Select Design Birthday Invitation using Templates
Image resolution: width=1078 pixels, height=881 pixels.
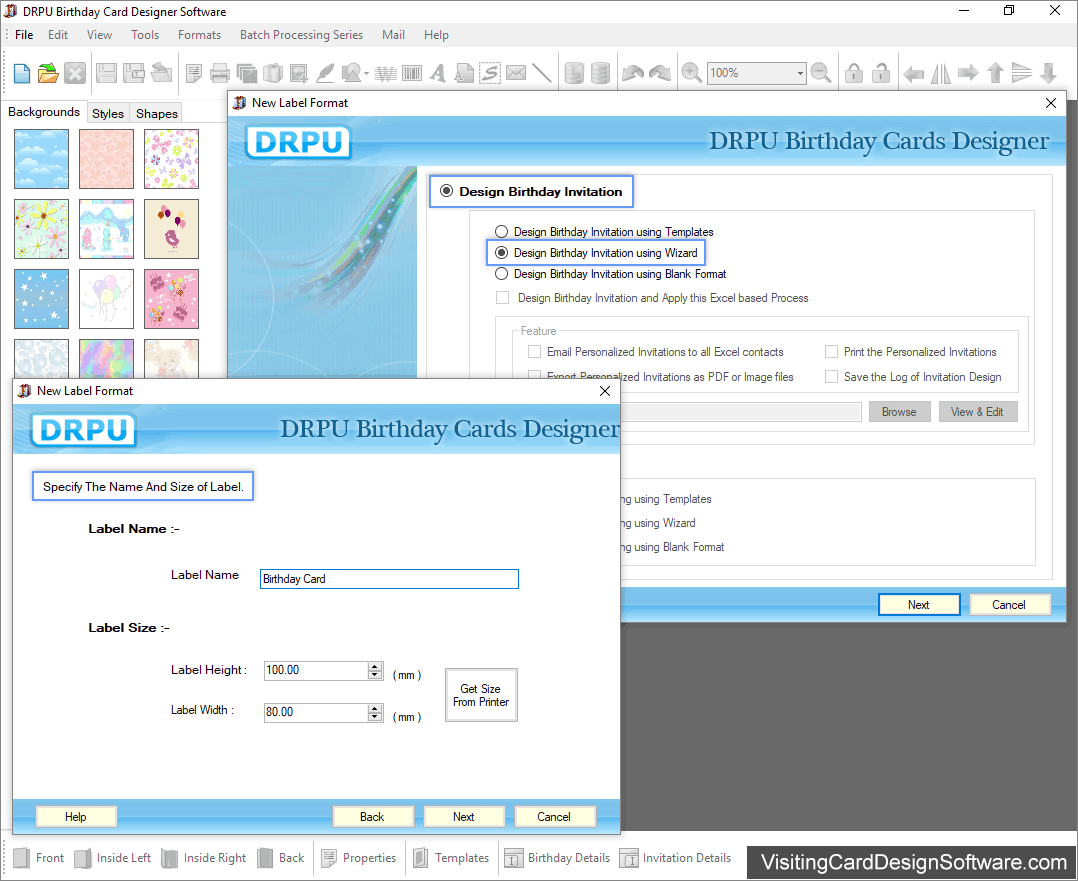point(501,232)
